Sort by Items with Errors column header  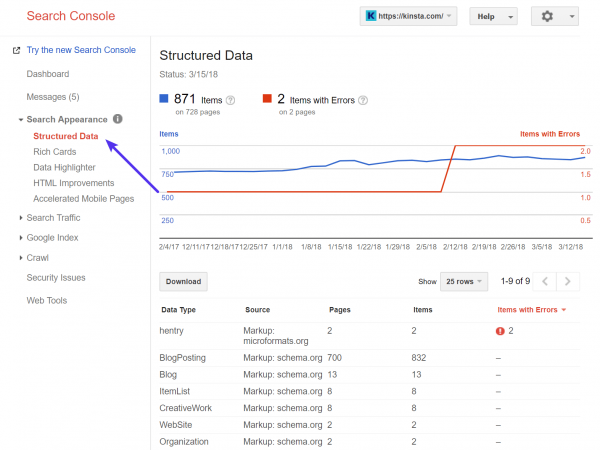click(532, 310)
